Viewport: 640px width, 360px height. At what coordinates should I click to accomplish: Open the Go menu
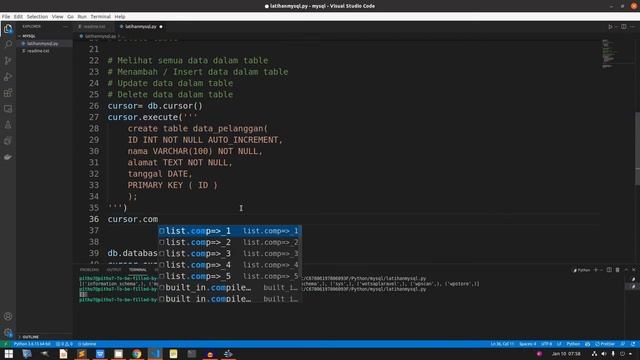[70, 17]
